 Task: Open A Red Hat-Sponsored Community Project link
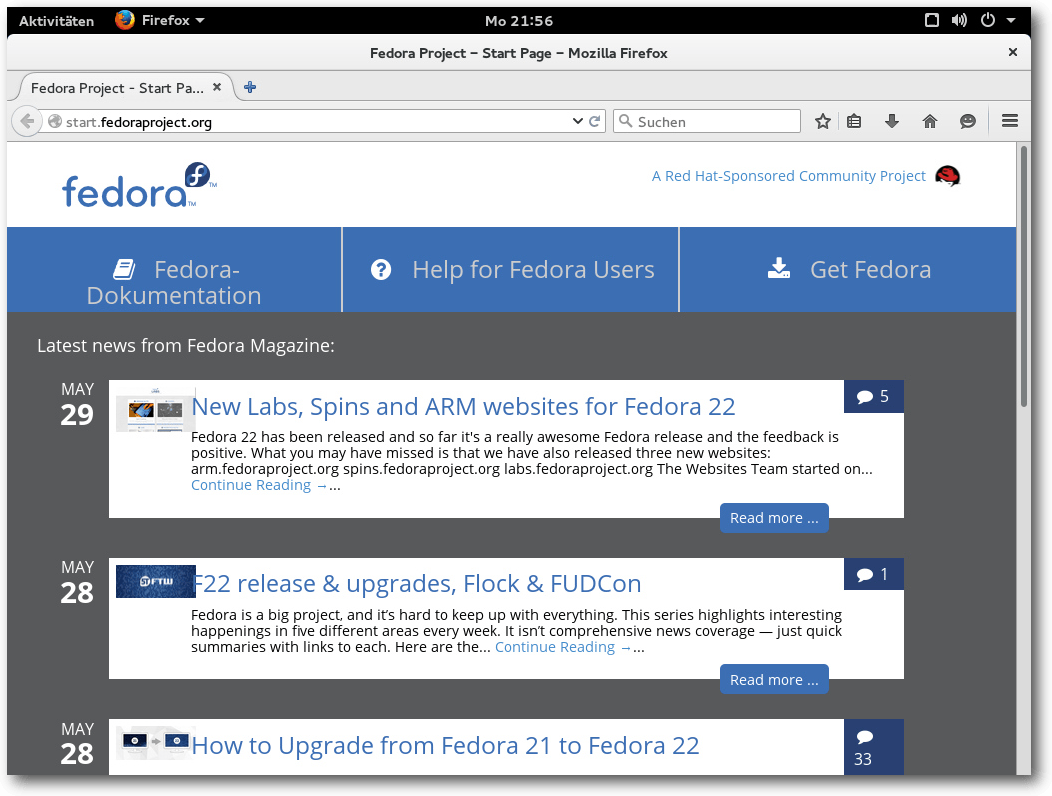788,176
